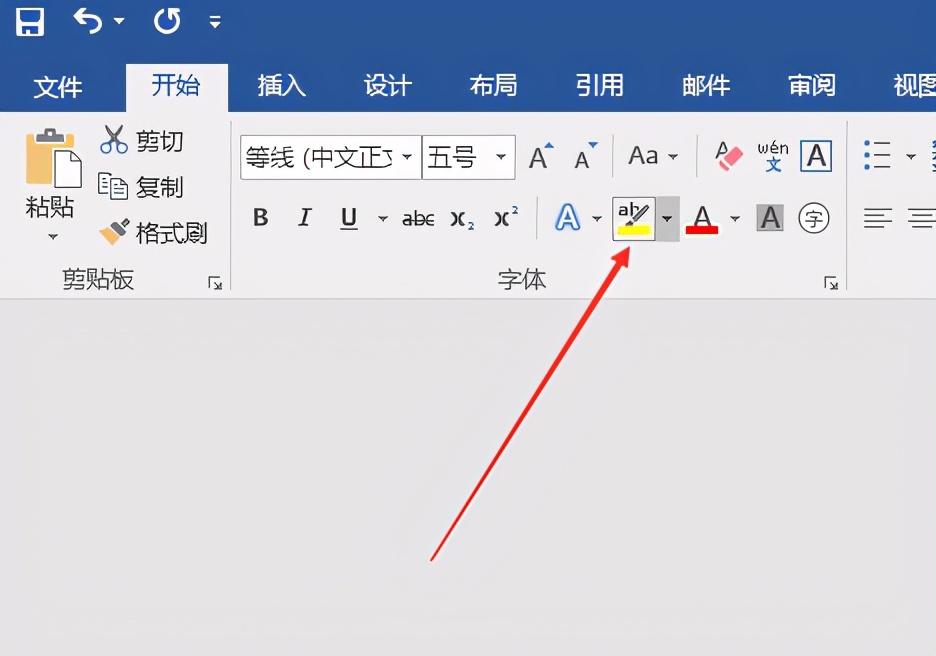Open the underline style dropdown arrow
936x656 pixels.
383,219
